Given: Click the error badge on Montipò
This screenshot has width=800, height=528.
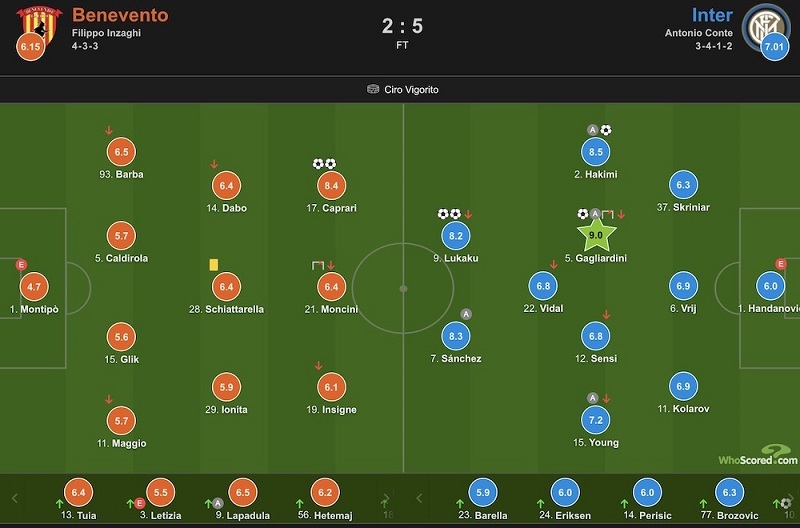Looking at the screenshot, I should 21,265.
